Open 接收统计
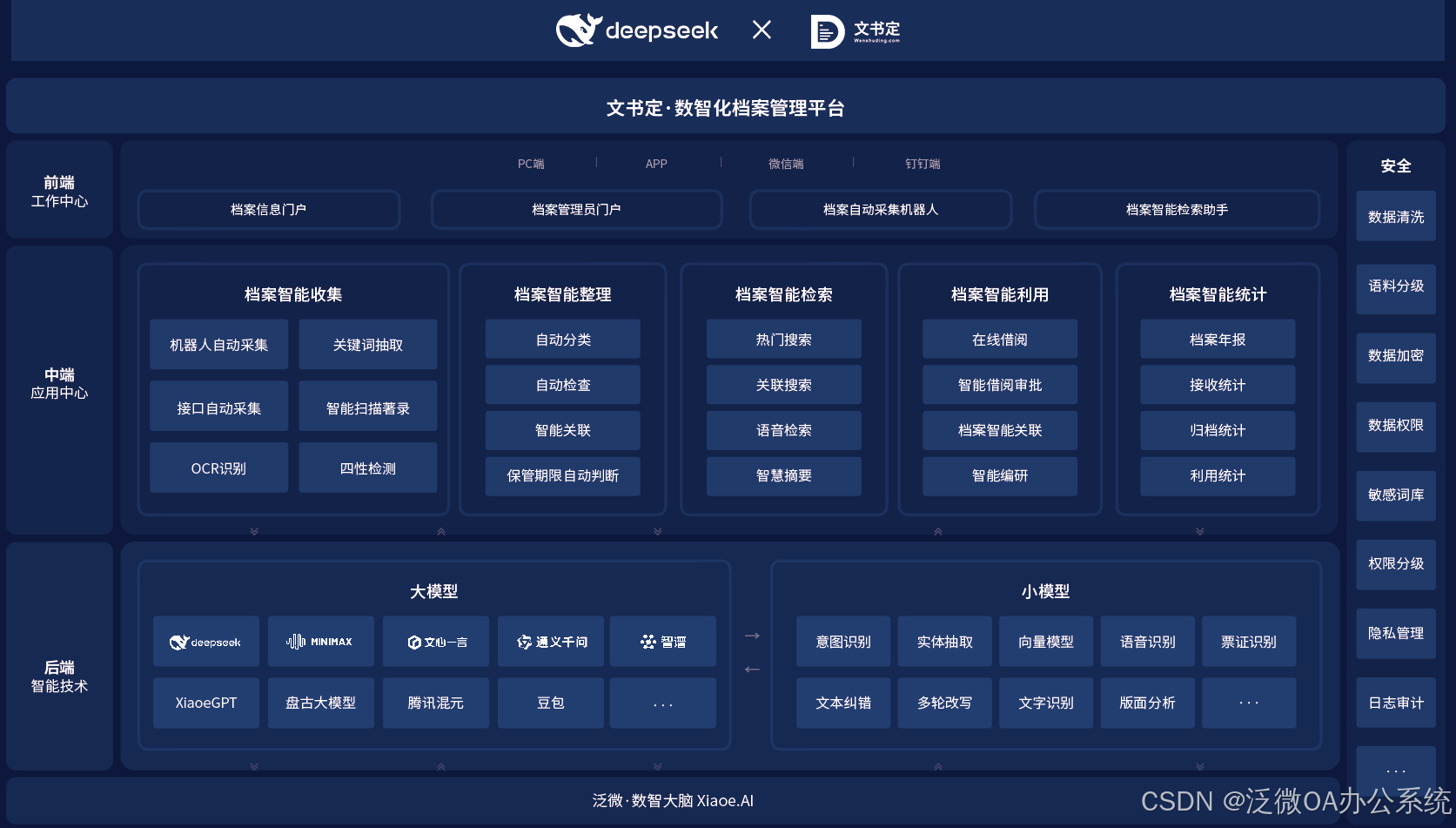 pyautogui.click(x=1218, y=385)
